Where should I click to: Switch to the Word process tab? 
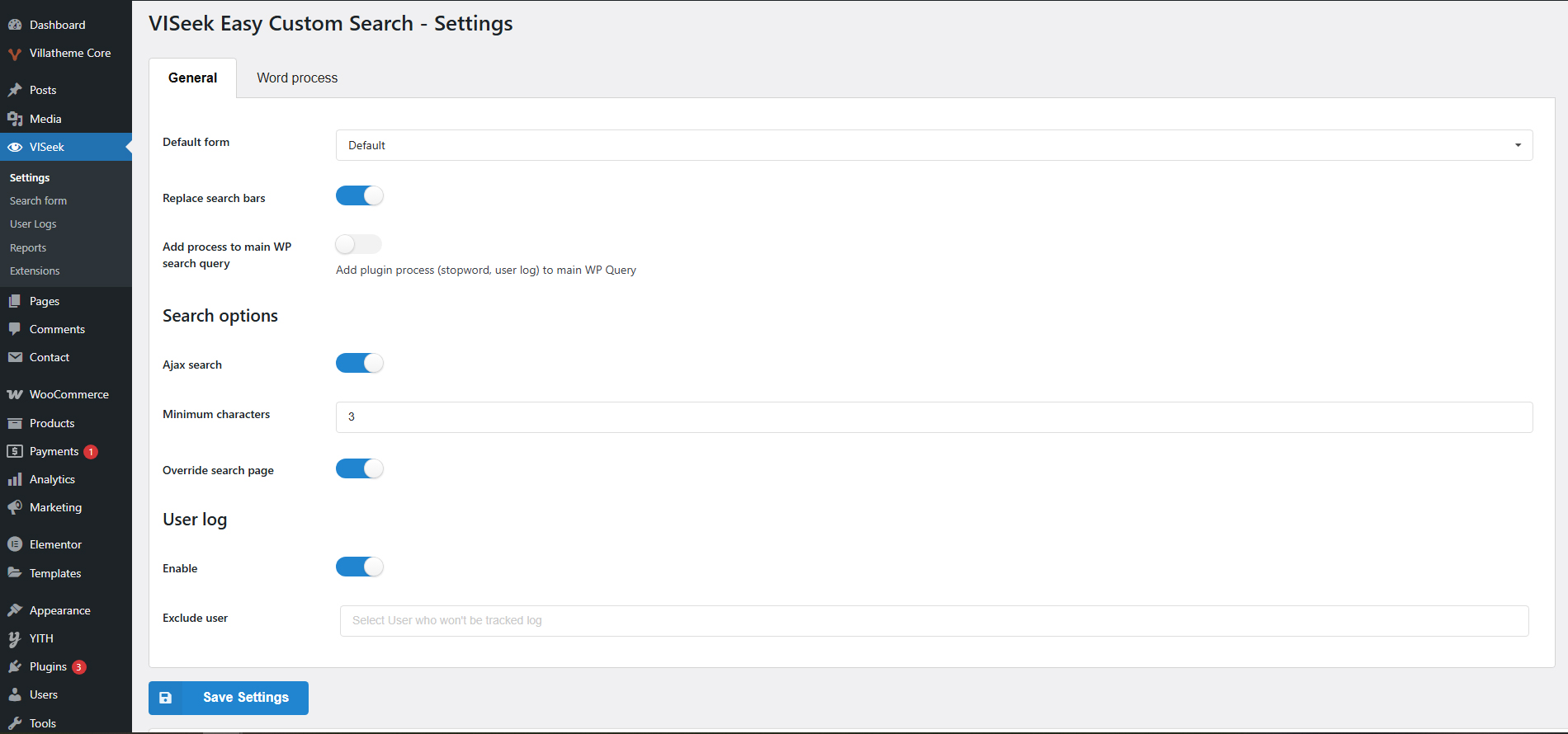pos(297,78)
